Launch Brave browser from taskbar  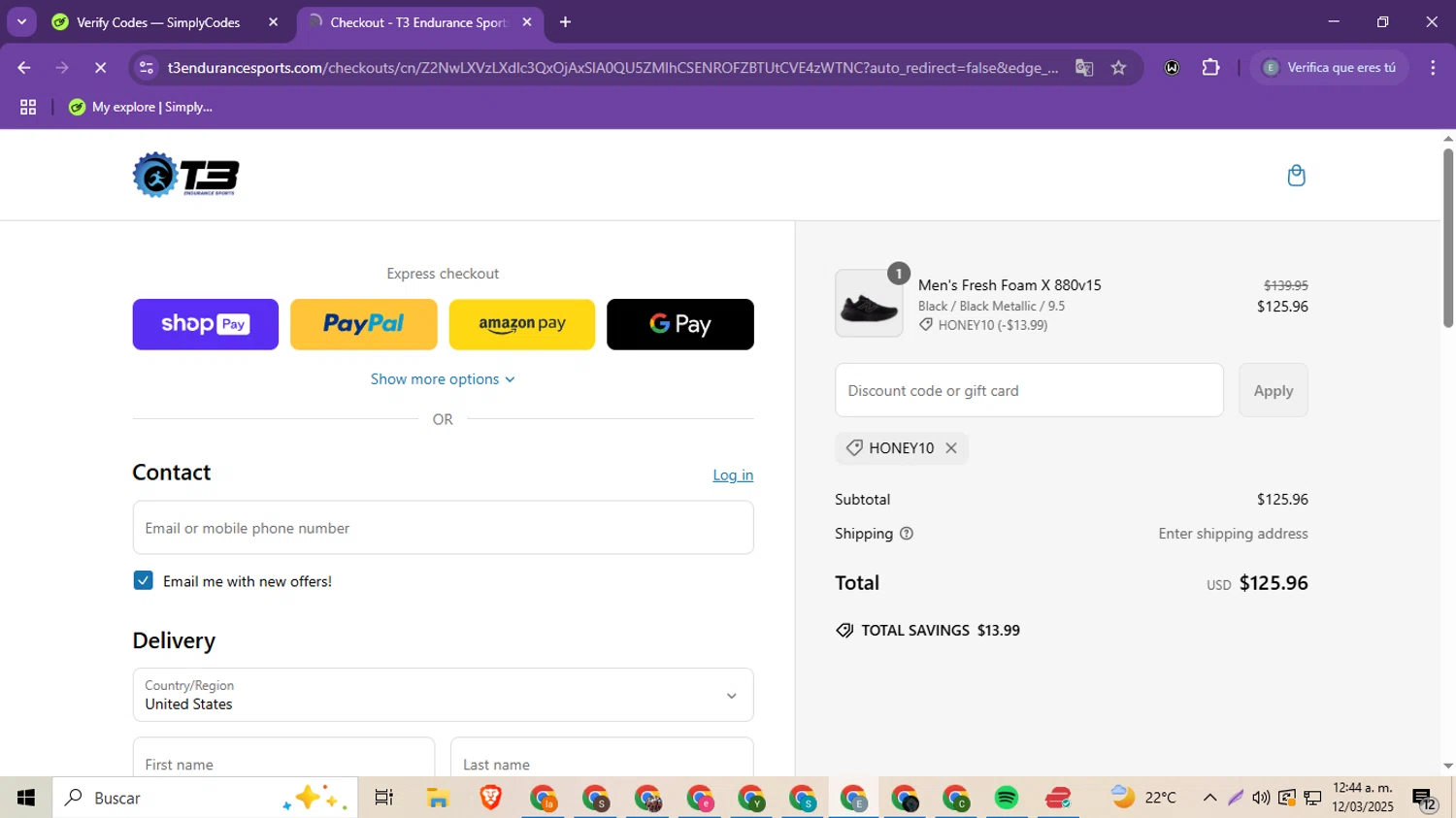click(490, 798)
